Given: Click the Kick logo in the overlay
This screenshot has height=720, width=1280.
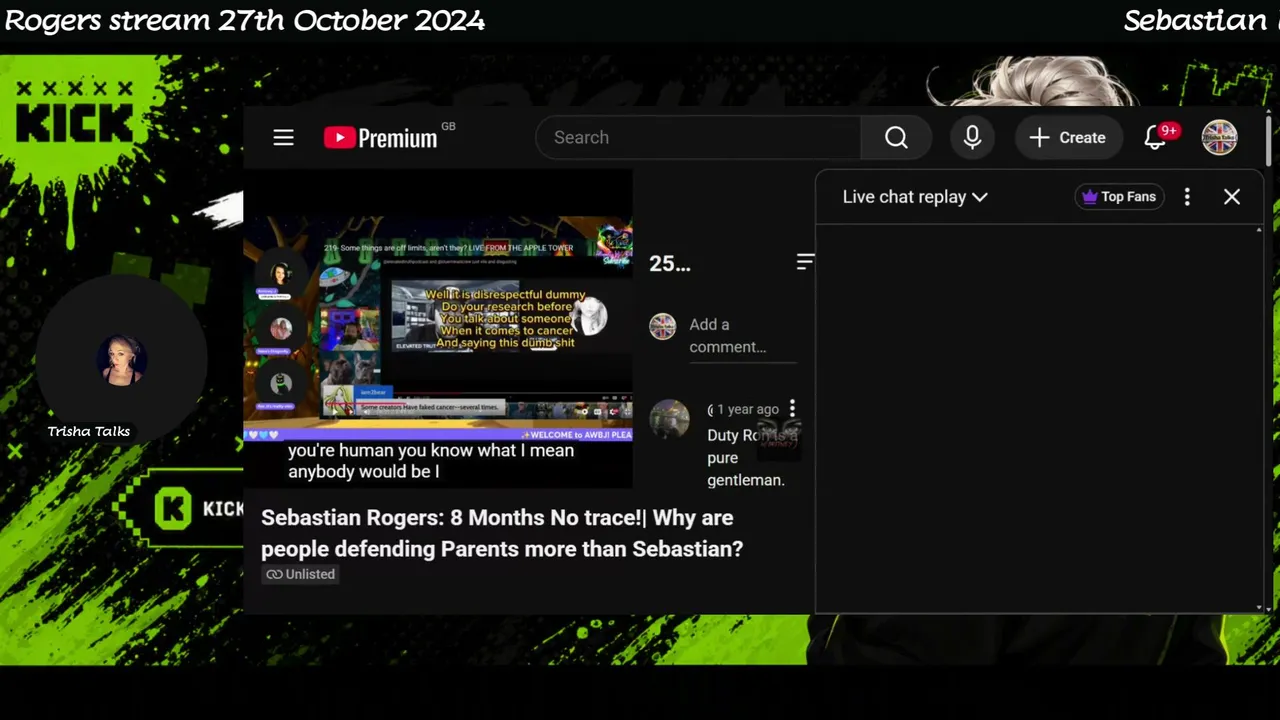Looking at the screenshot, I should (x=74, y=115).
